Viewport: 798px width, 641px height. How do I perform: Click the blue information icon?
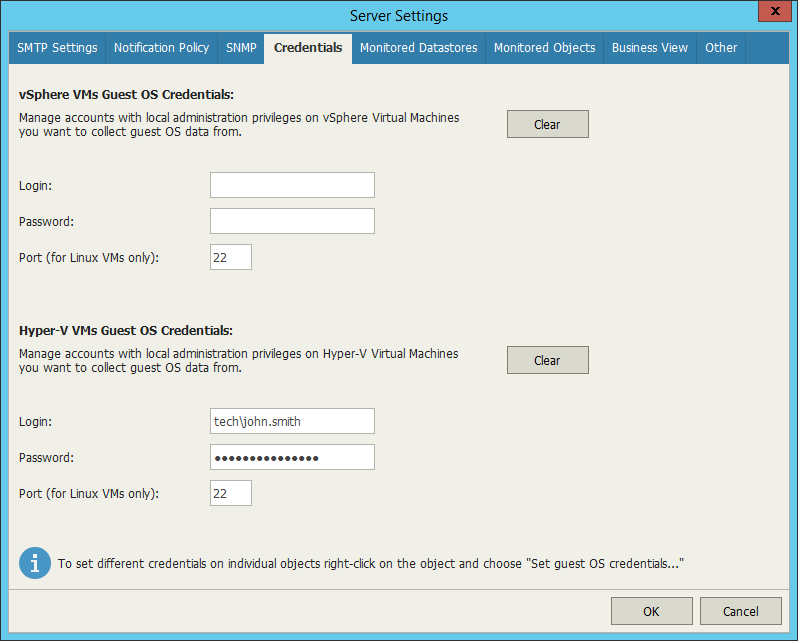35,563
